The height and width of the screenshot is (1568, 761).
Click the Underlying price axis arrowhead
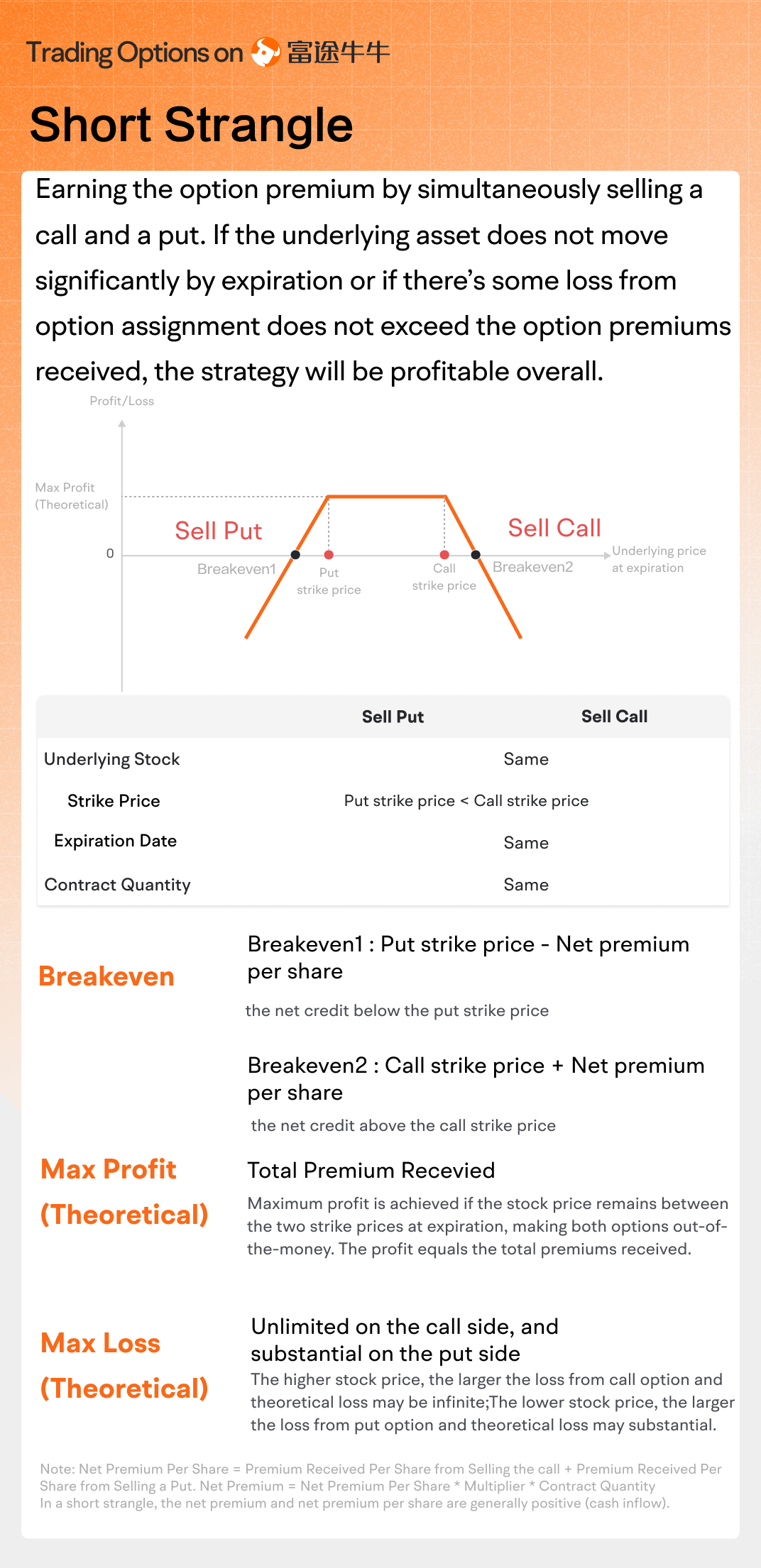pyautogui.click(x=607, y=555)
